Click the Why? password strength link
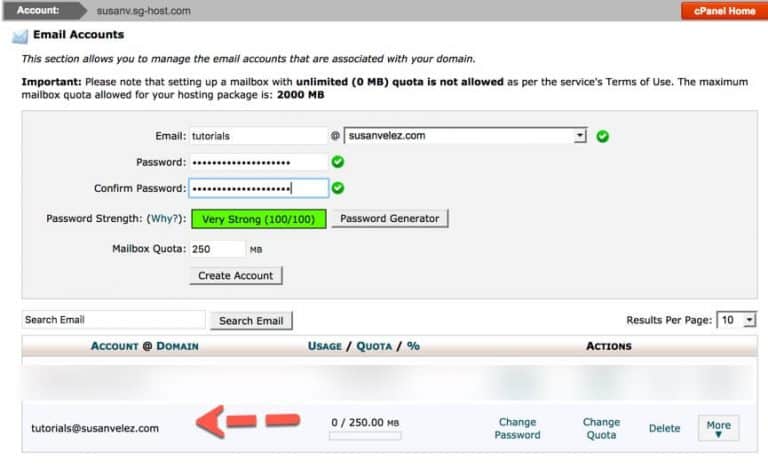 (x=165, y=218)
